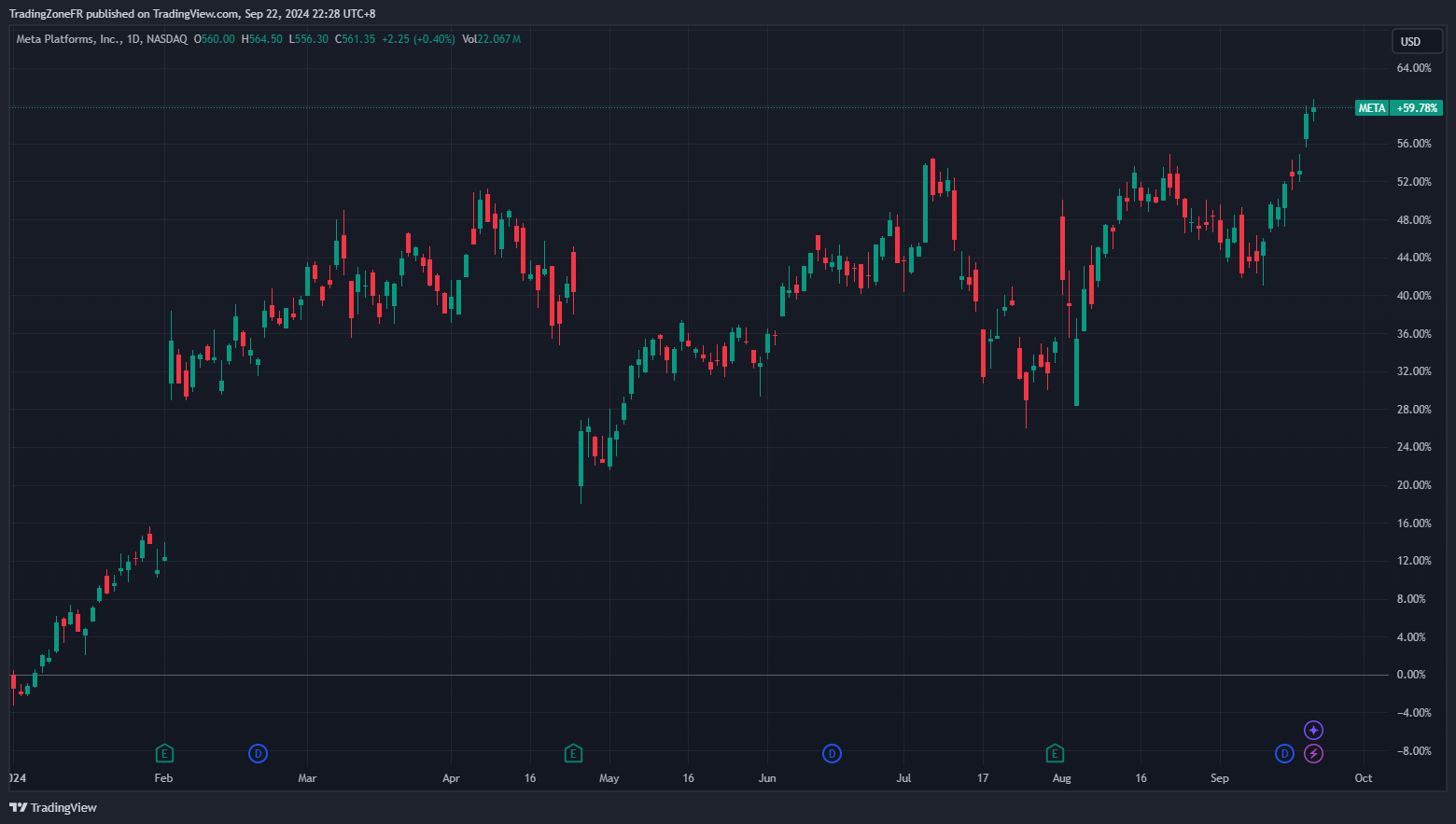Click the 48.00% price axis label
Screen dimensions: 1456x824
[1414, 220]
